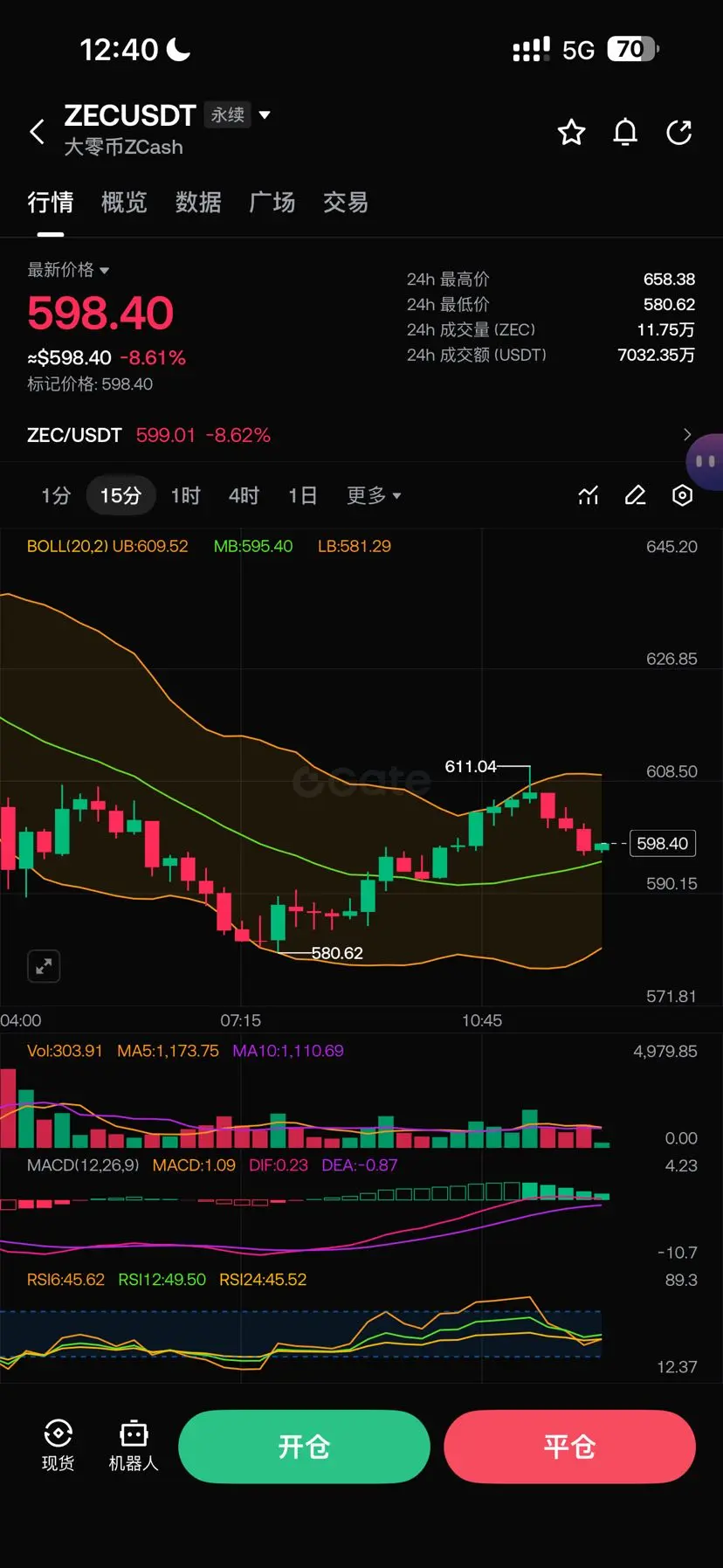The width and height of the screenshot is (723, 1568).
Task: Open the 交易 tab
Action: 346,203
